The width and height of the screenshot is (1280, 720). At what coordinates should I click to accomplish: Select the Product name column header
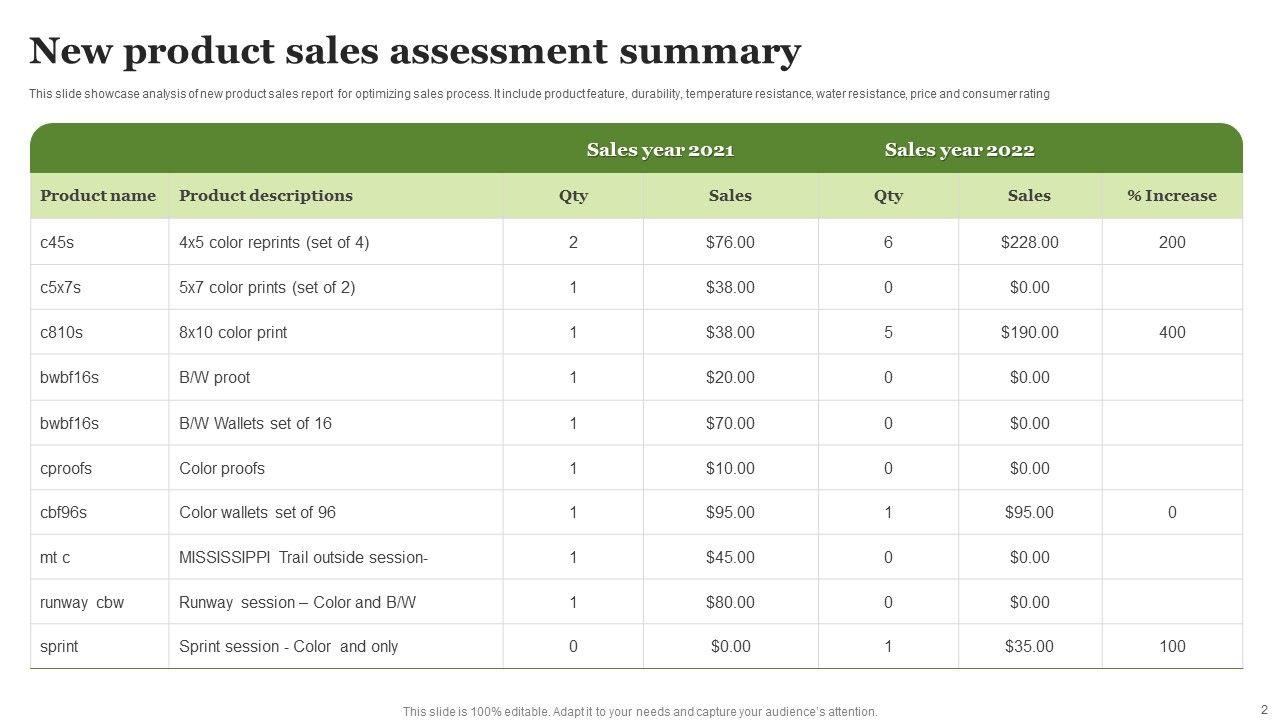[98, 196]
